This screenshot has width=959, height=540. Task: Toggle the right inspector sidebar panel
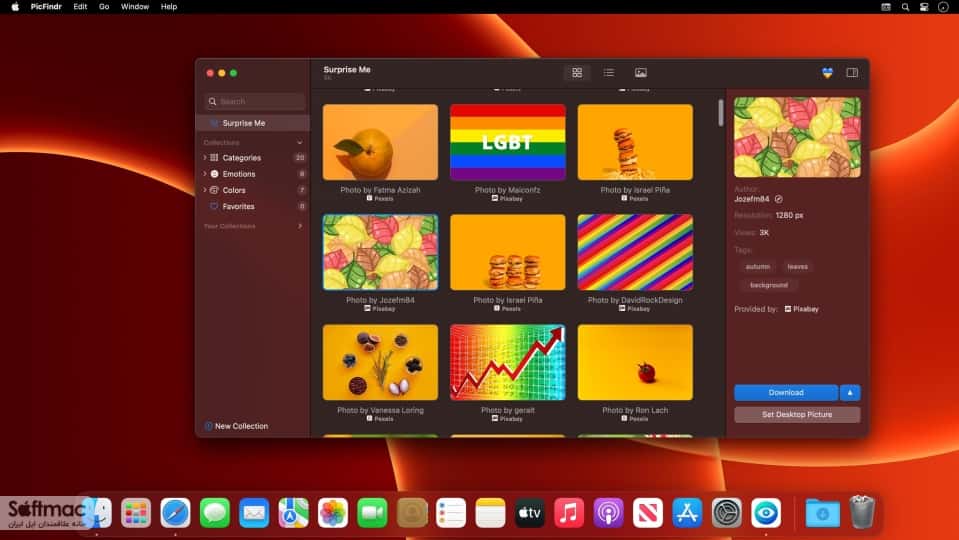coord(852,73)
